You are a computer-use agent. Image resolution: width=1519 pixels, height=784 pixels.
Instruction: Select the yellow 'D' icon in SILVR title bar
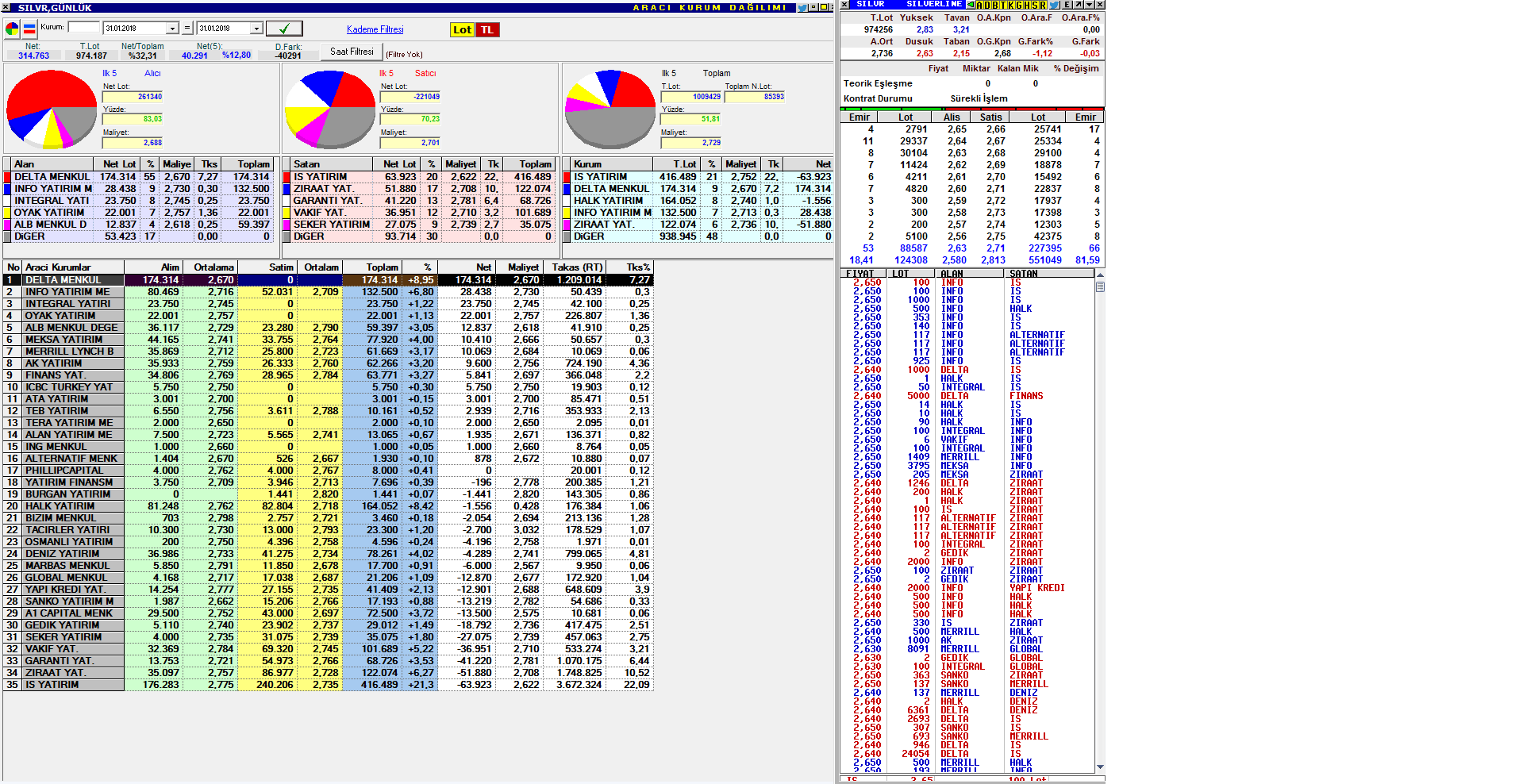click(x=987, y=4)
